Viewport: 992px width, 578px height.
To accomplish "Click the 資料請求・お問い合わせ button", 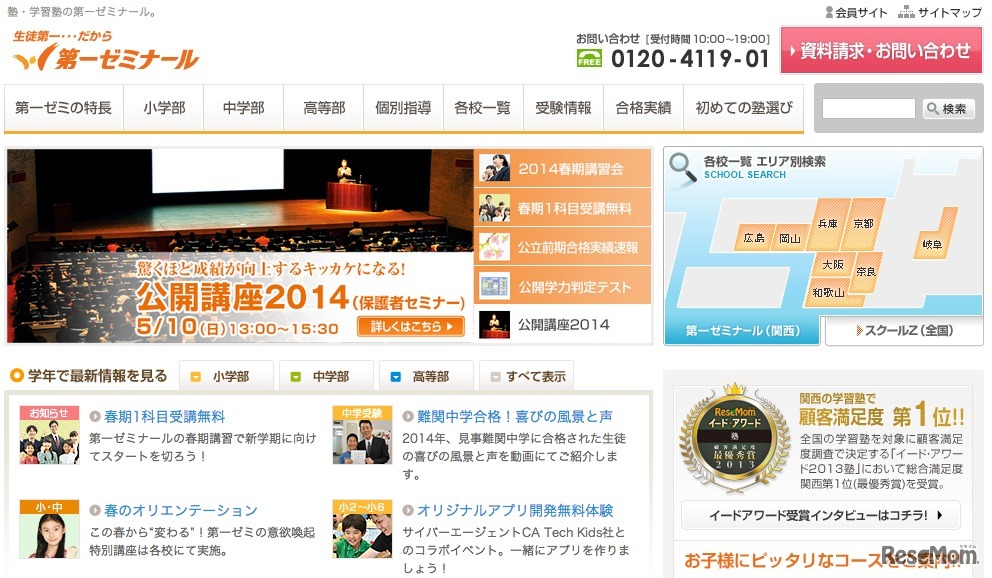I will tap(881, 51).
